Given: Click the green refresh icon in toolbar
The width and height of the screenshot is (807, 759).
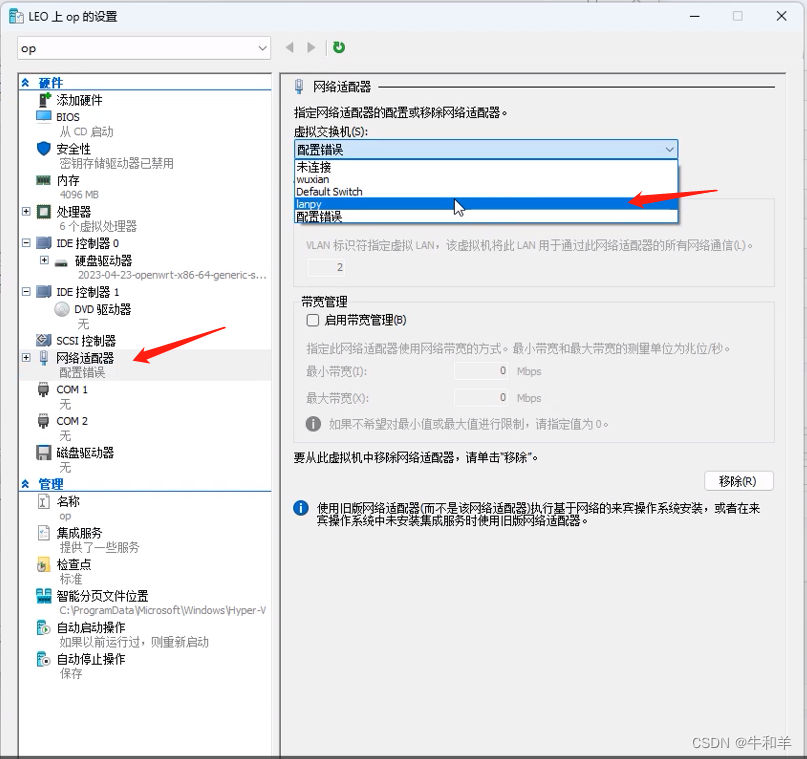Looking at the screenshot, I should [339, 47].
